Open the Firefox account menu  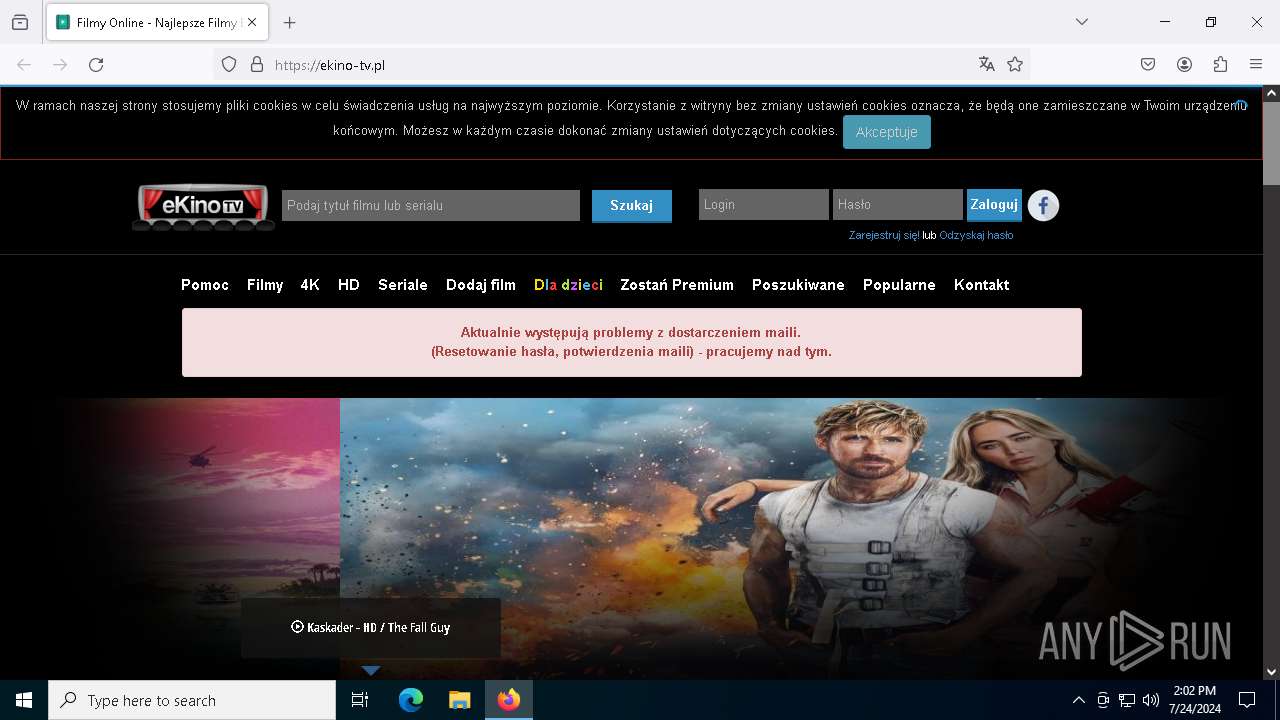pos(1184,64)
